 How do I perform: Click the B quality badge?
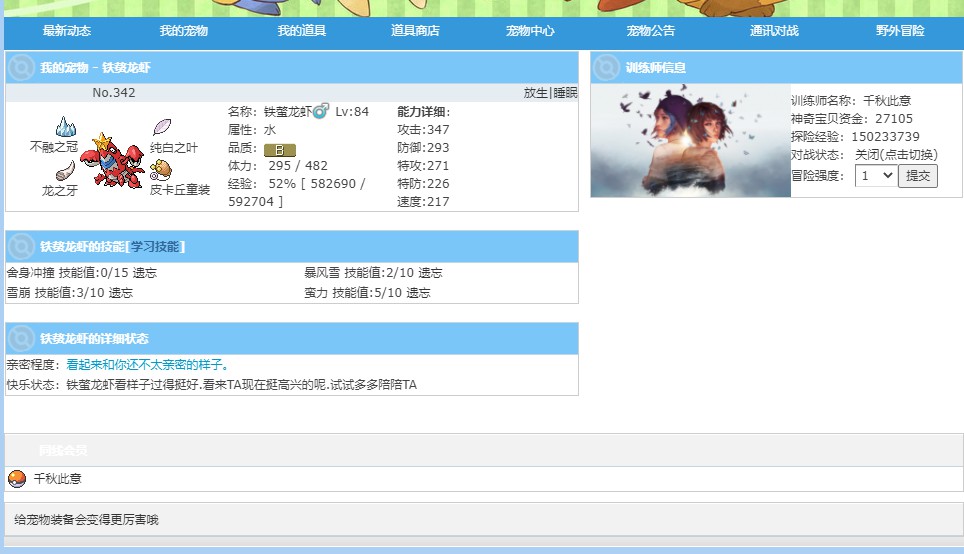279,149
